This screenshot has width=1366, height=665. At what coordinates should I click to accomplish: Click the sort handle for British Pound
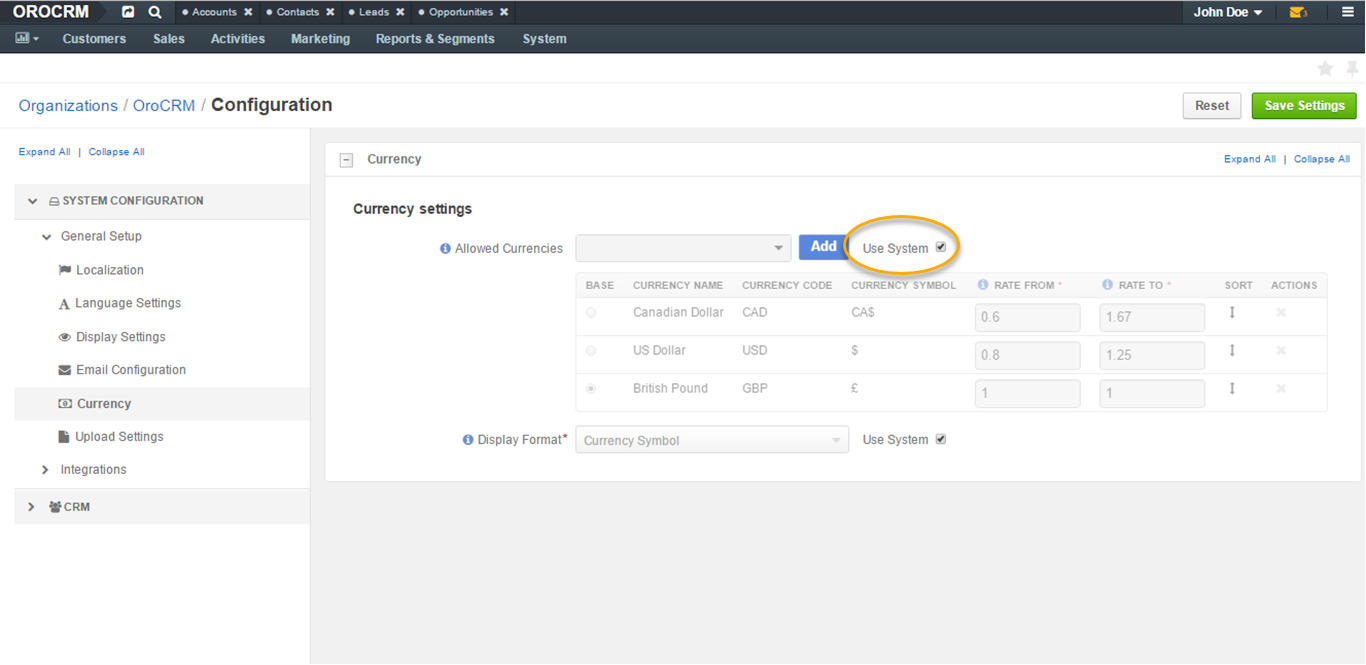pyautogui.click(x=1232, y=388)
